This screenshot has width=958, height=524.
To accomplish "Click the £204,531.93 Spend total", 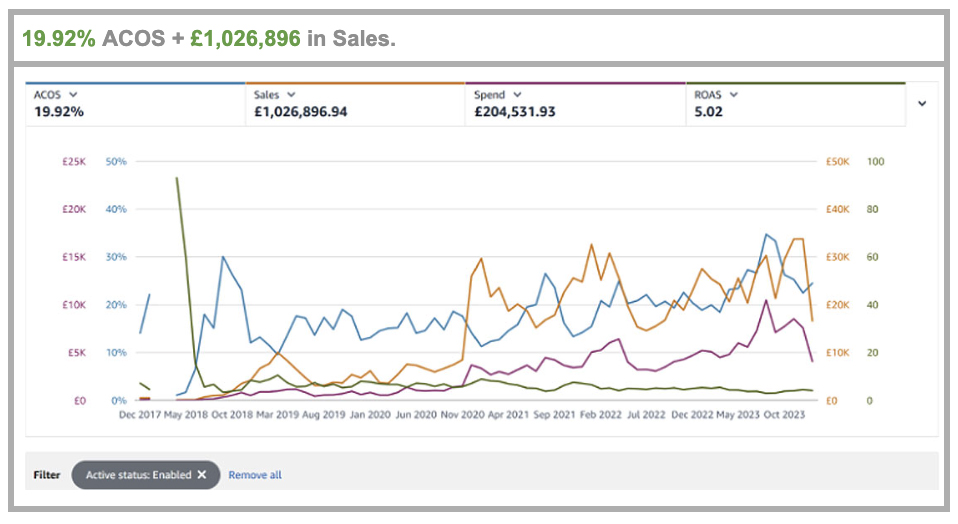I will pos(515,112).
